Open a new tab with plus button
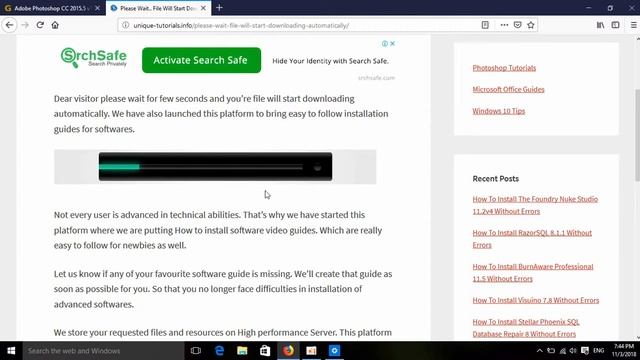This screenshot has width=640, height=360. tap(219, 8)
